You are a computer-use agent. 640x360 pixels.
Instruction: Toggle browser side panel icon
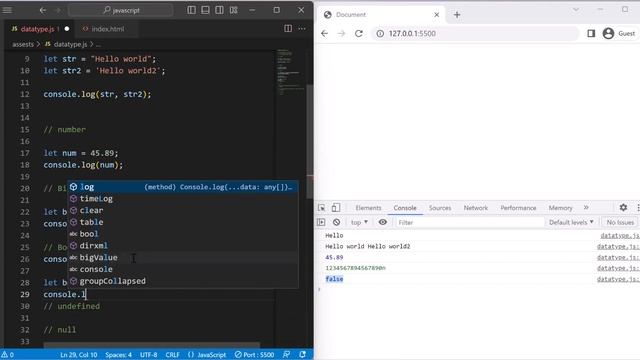click(591, 33)
